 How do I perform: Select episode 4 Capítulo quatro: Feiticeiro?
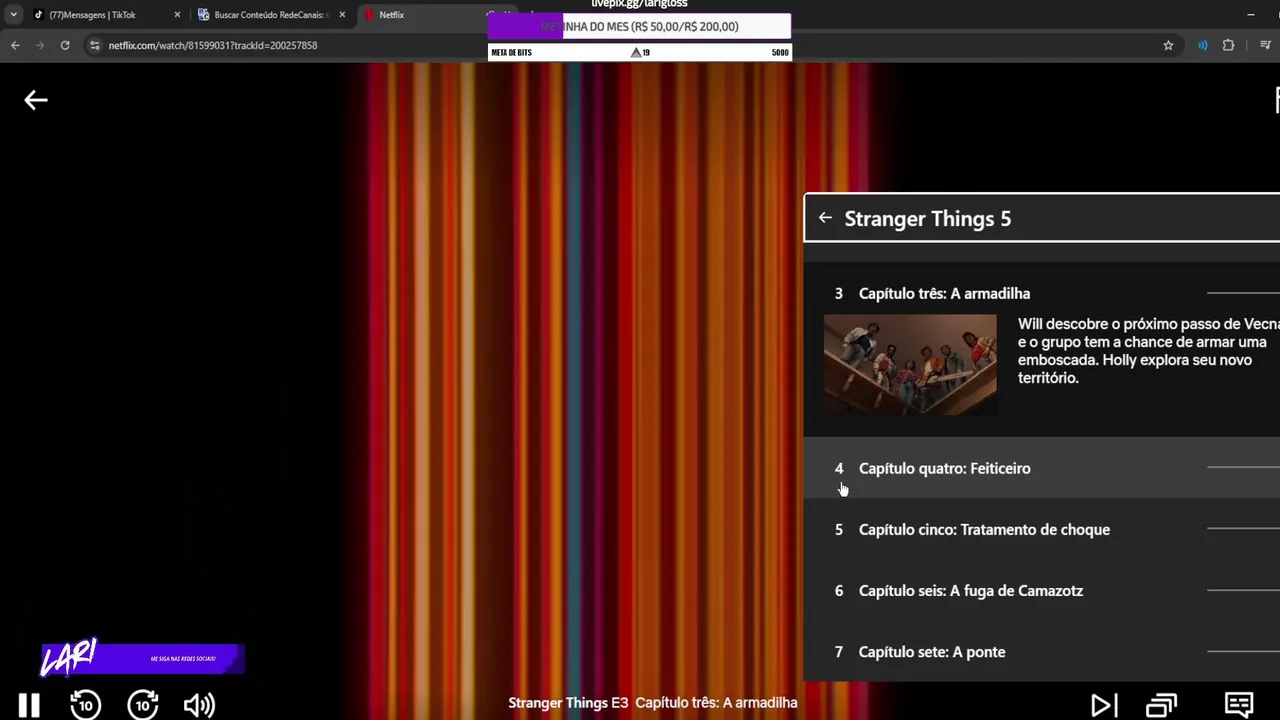pyautogui.click(x=1041, y=468)
